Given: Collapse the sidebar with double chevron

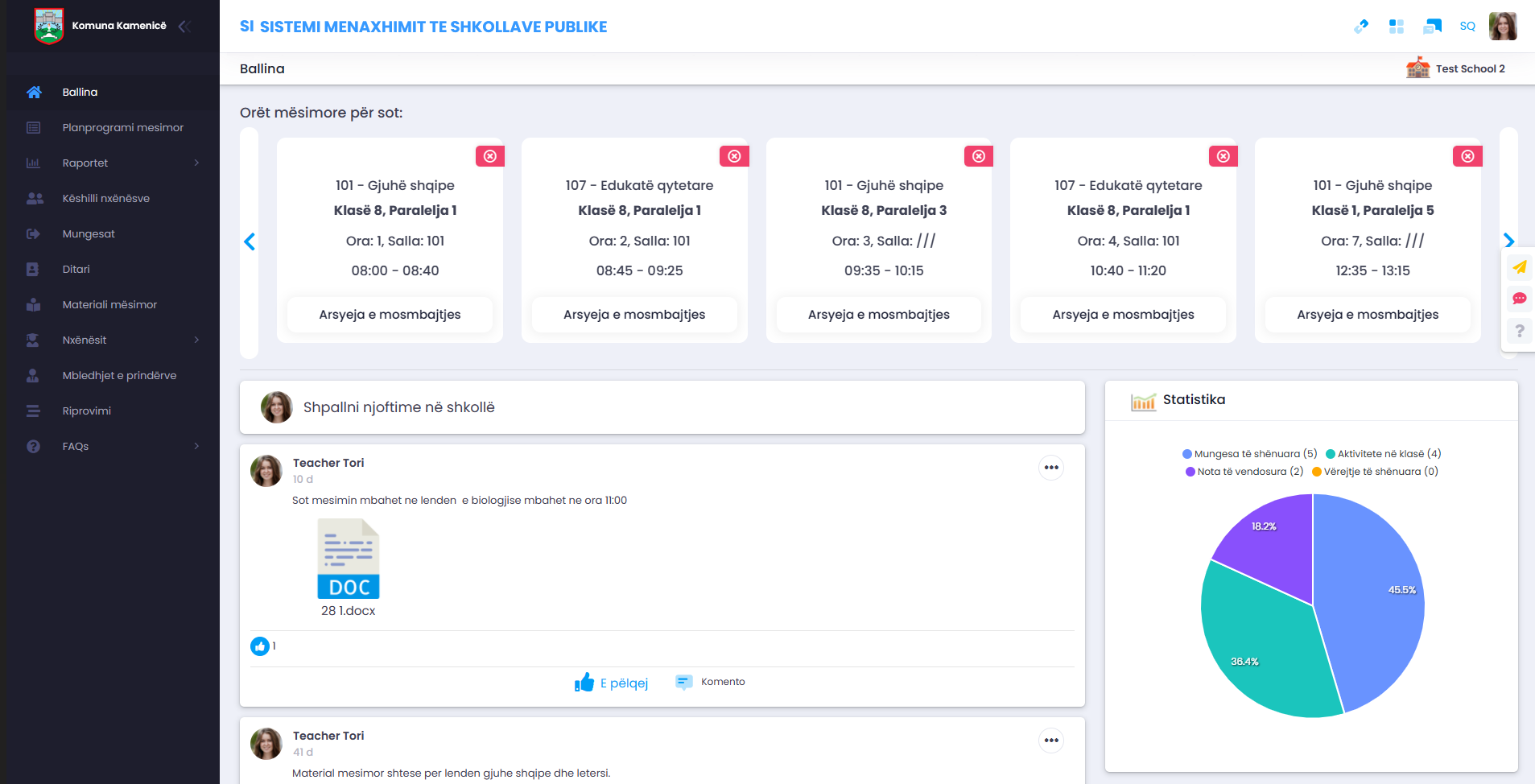Looking at the screenshot, I should [x=184, y=26].
